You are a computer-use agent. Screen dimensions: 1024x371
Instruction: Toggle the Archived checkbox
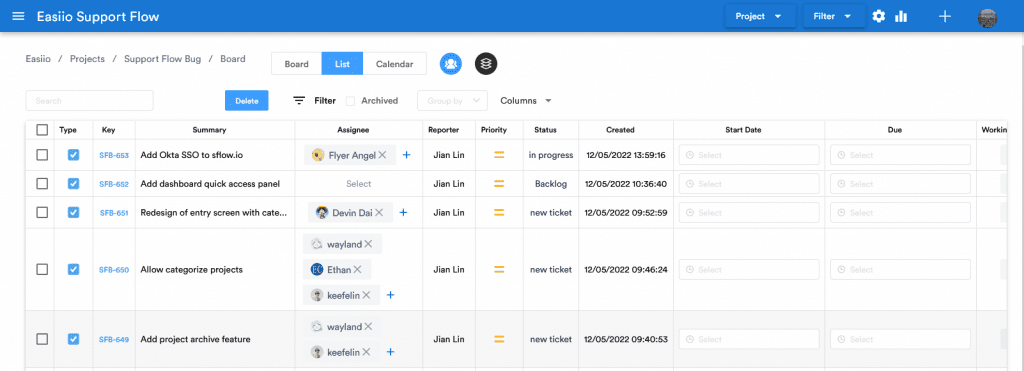pos(351,101)
